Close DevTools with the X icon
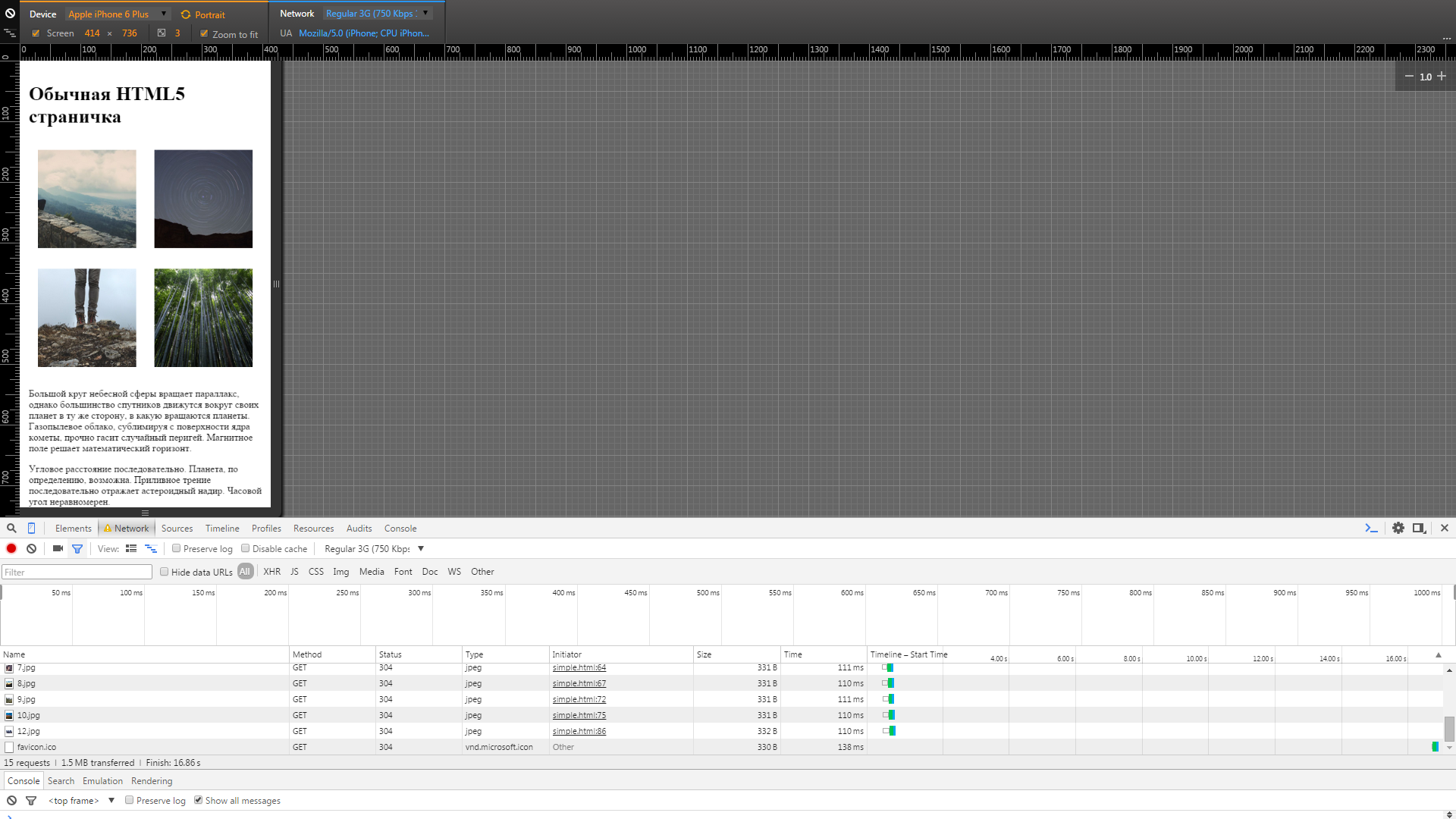Viewport: 1456px width, 819px height. click(1445, 529)
